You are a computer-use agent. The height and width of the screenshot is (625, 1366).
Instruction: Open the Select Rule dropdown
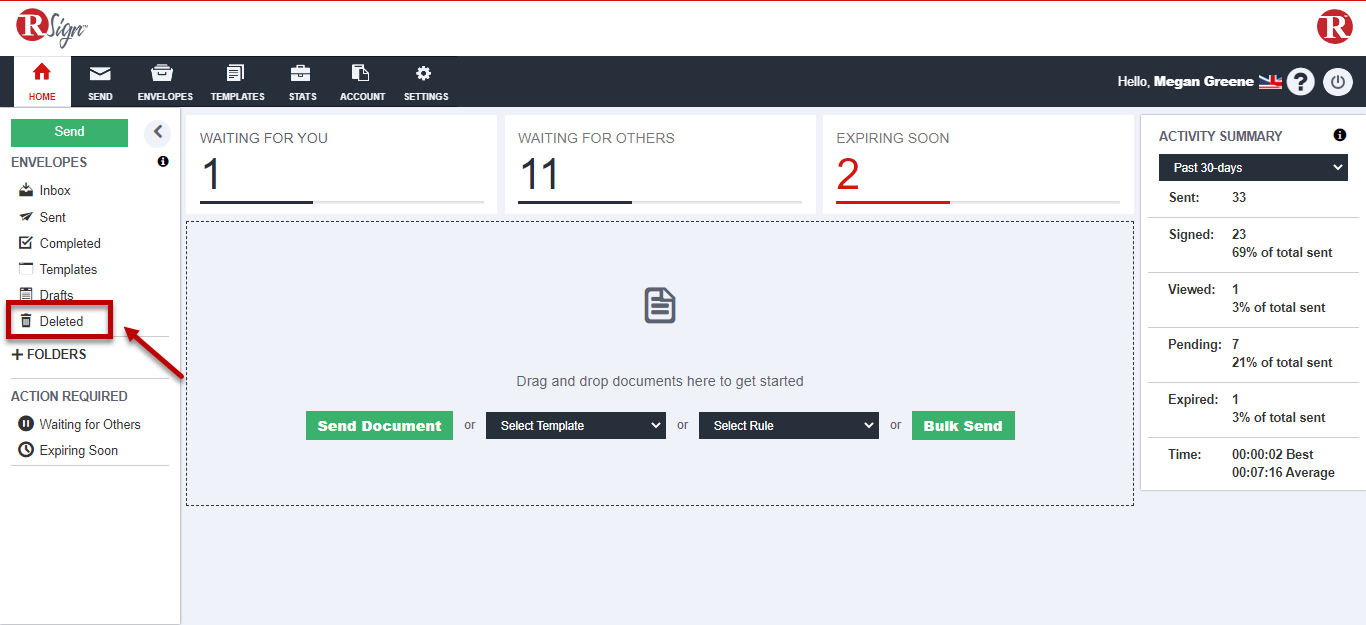(x=788, y=426)
